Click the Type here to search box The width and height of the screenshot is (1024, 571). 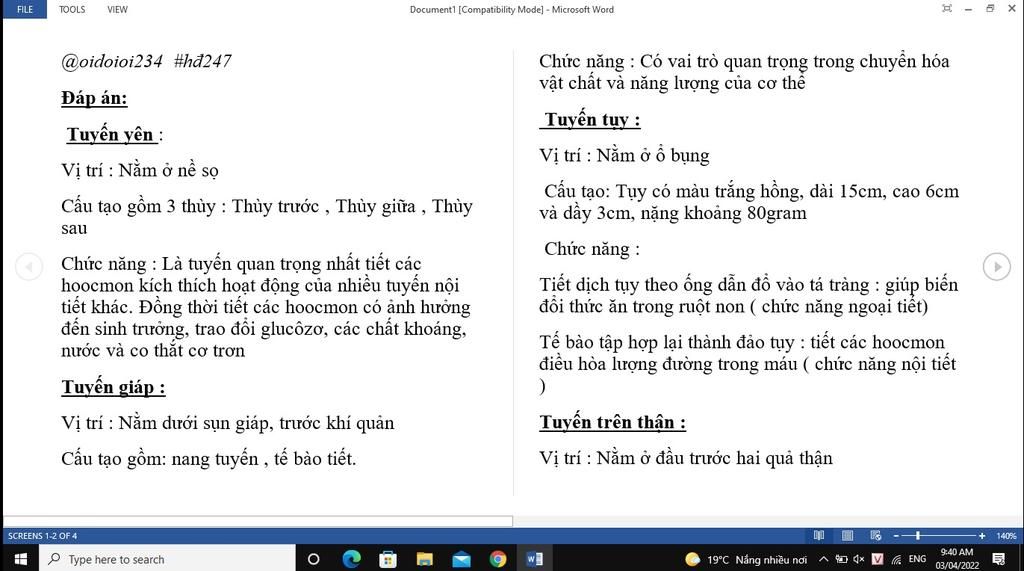167,559
